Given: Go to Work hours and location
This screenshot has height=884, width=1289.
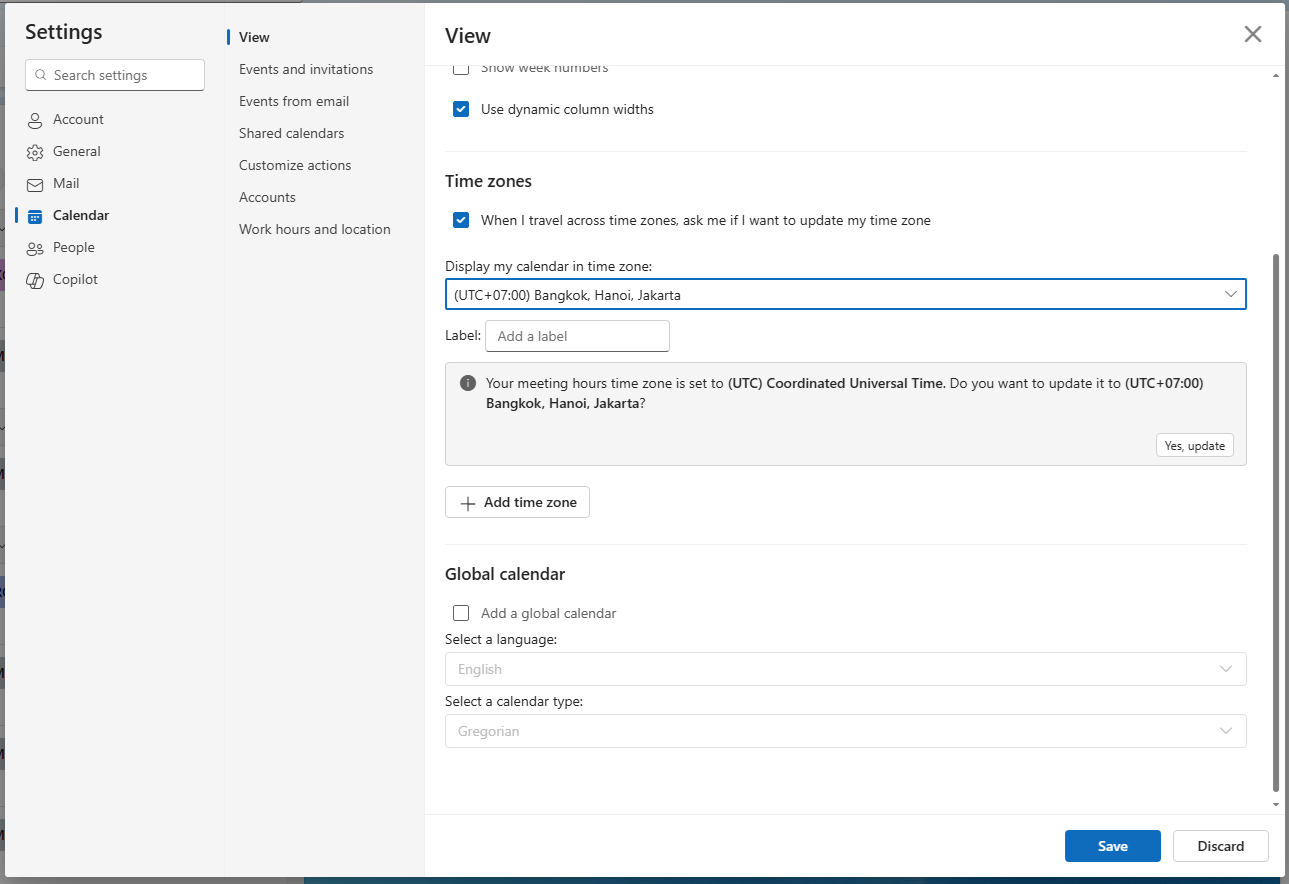Looking at the screenshot, I should [314, 229].
